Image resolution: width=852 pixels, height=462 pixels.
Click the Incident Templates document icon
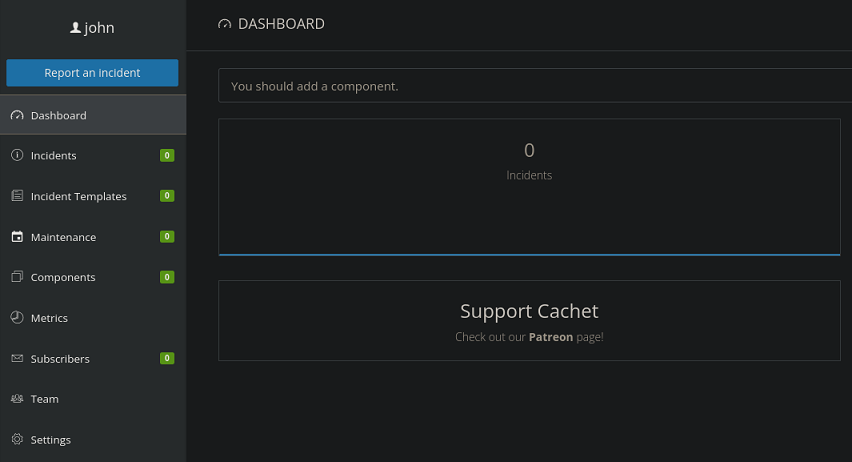[x=17, y=197]
